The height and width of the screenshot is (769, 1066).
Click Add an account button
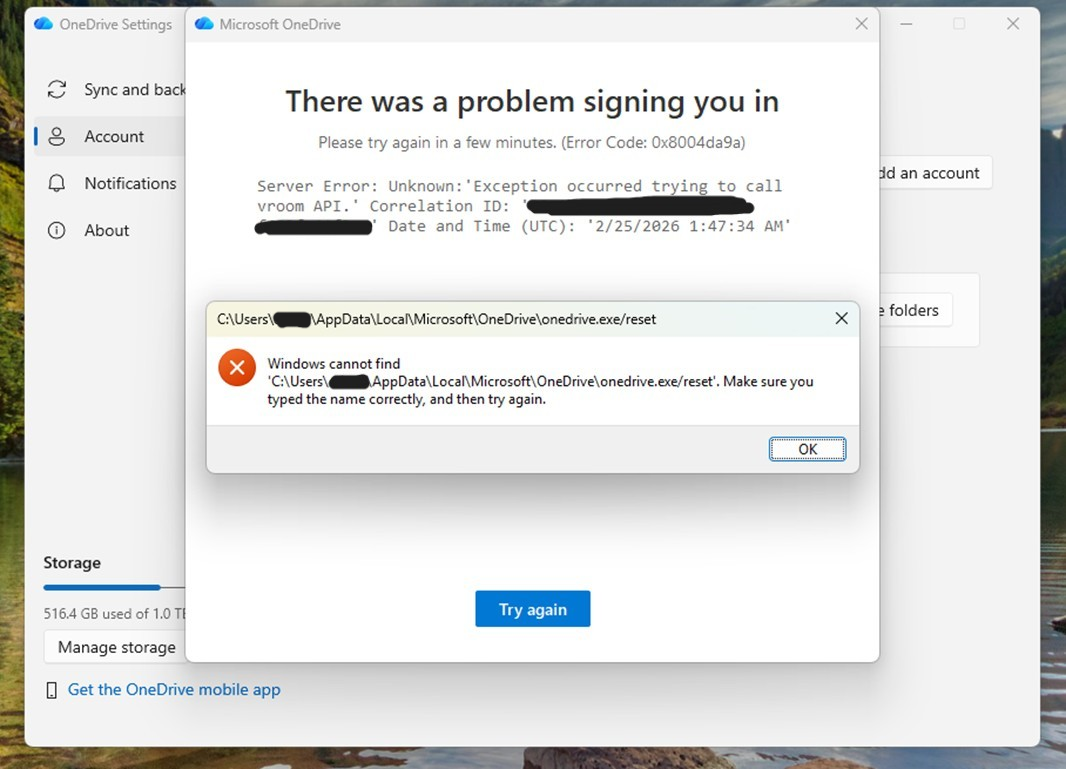935,173
